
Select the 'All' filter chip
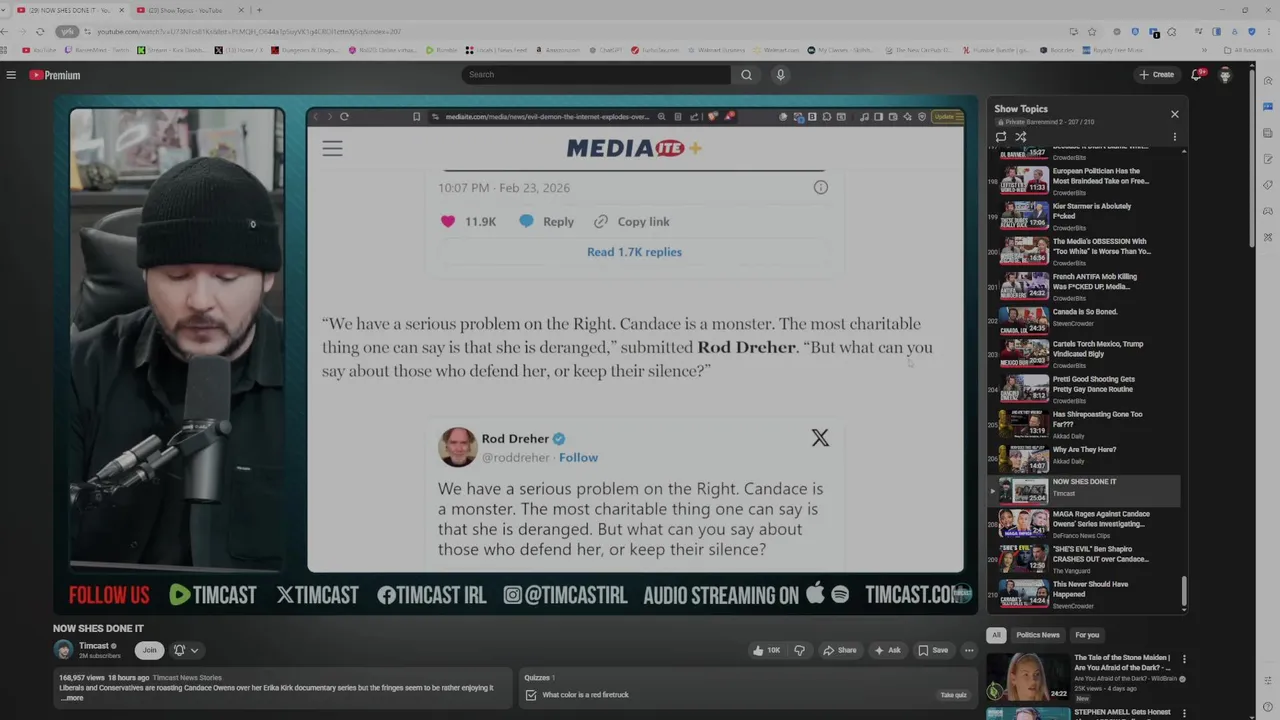point(996,635)
